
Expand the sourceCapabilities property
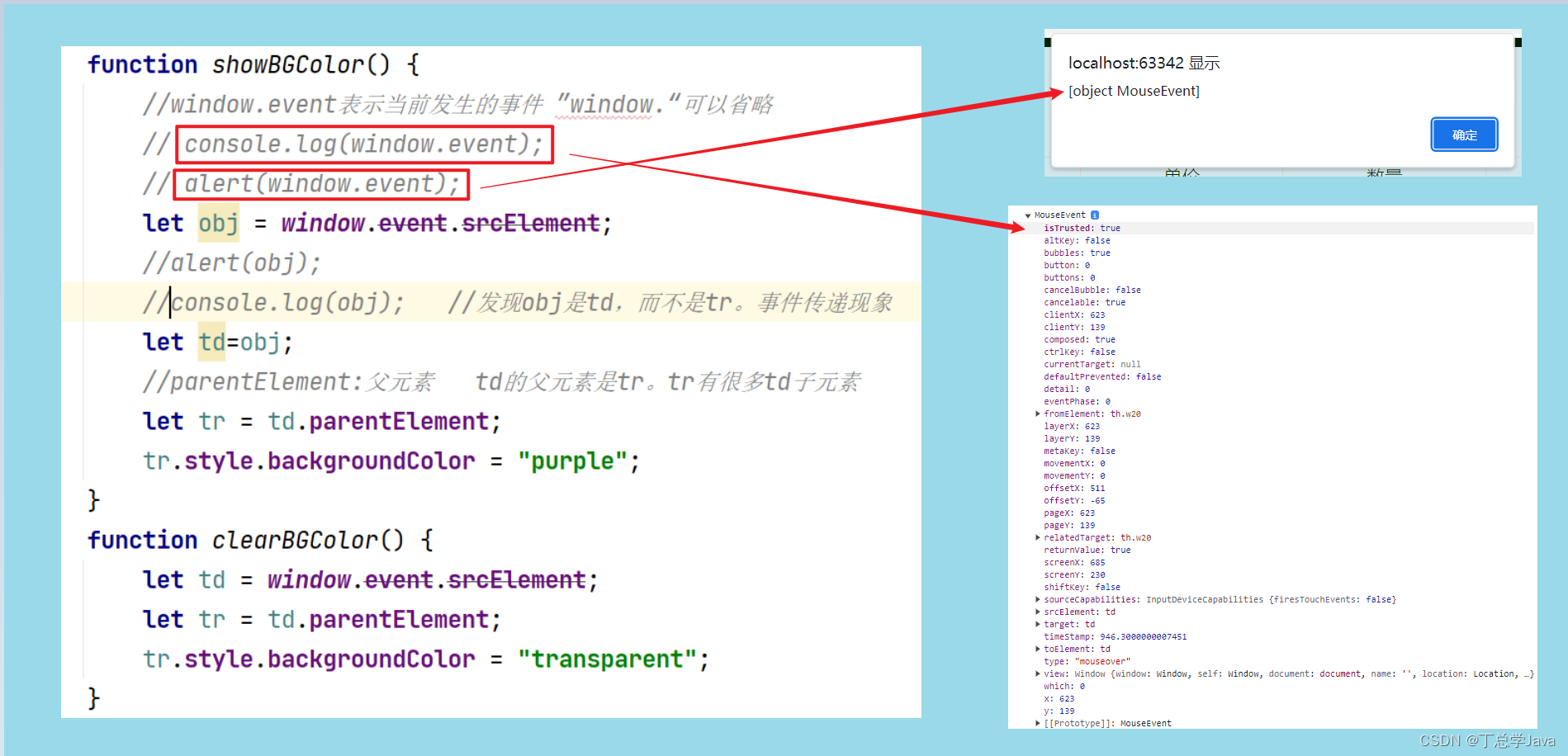point(1038,599)
